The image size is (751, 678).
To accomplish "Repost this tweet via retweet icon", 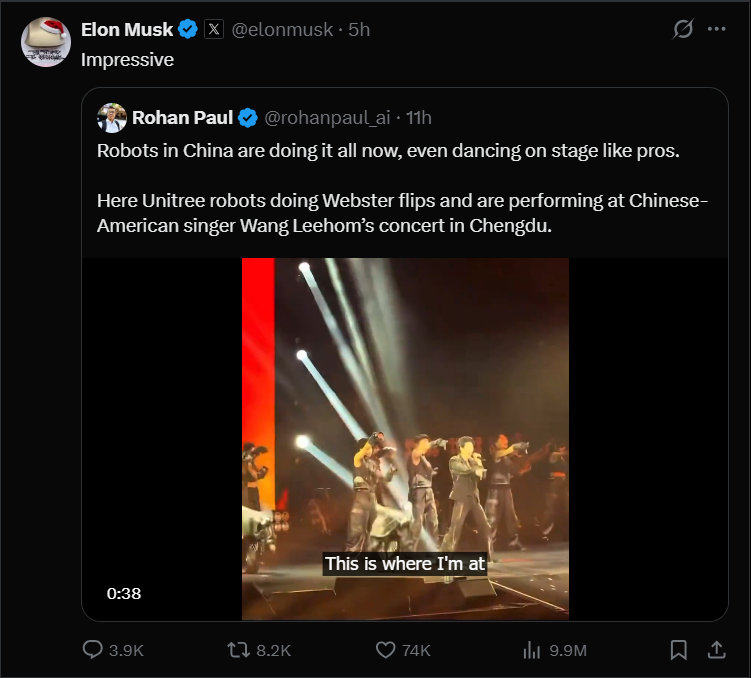I will click(239, 650).
